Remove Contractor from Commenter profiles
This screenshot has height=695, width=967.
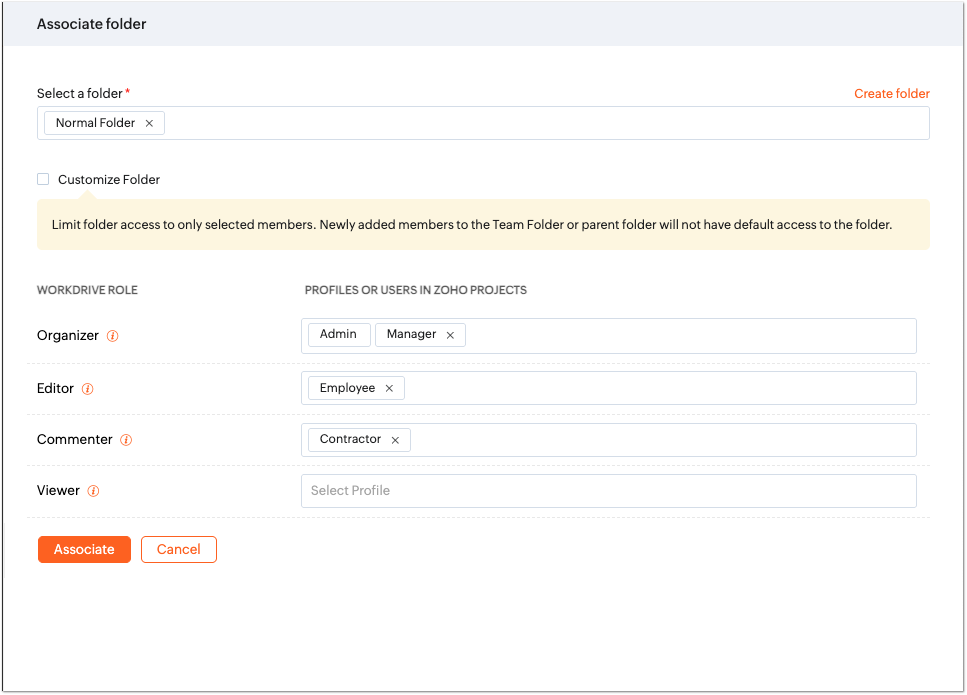point(395,440)
